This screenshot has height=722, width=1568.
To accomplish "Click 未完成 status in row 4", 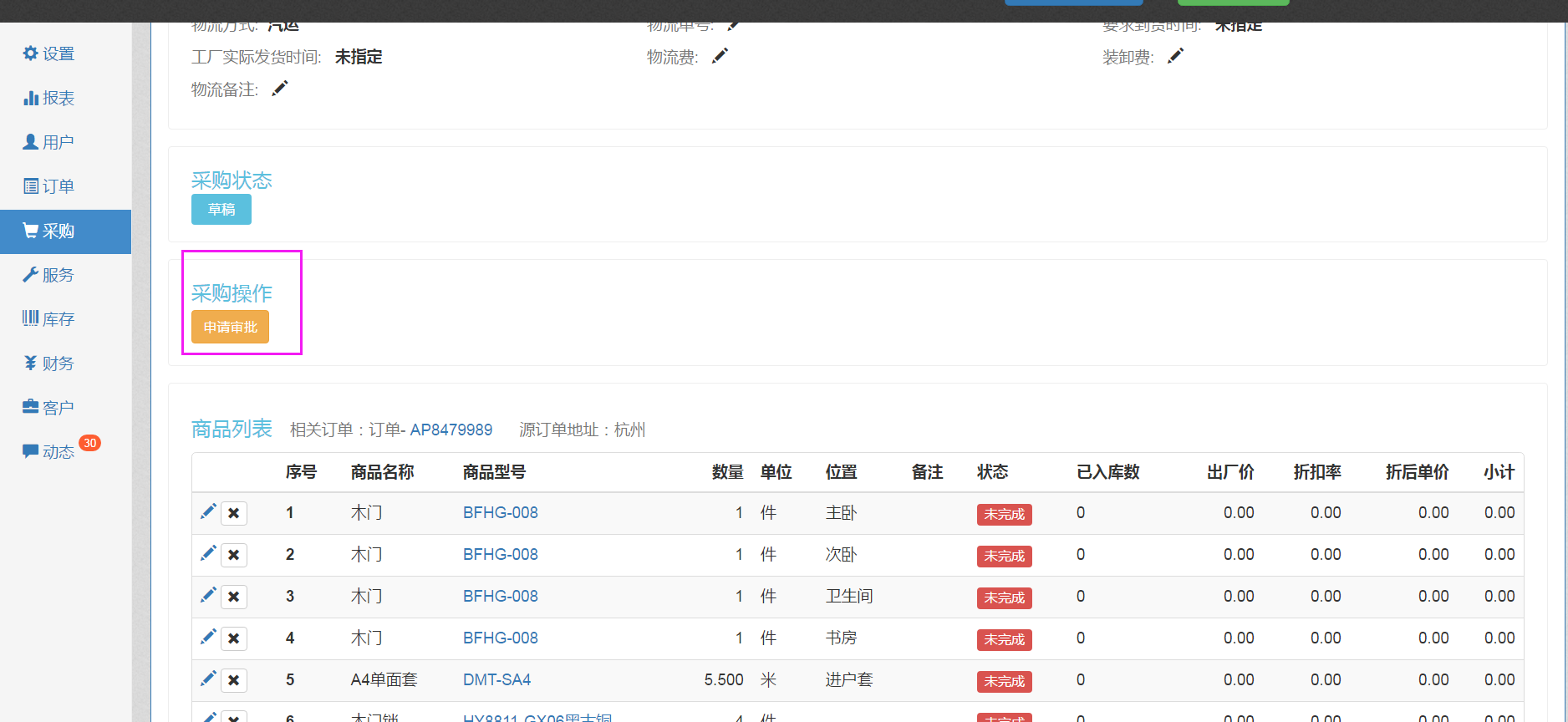I will click(x=1004, y=640).
